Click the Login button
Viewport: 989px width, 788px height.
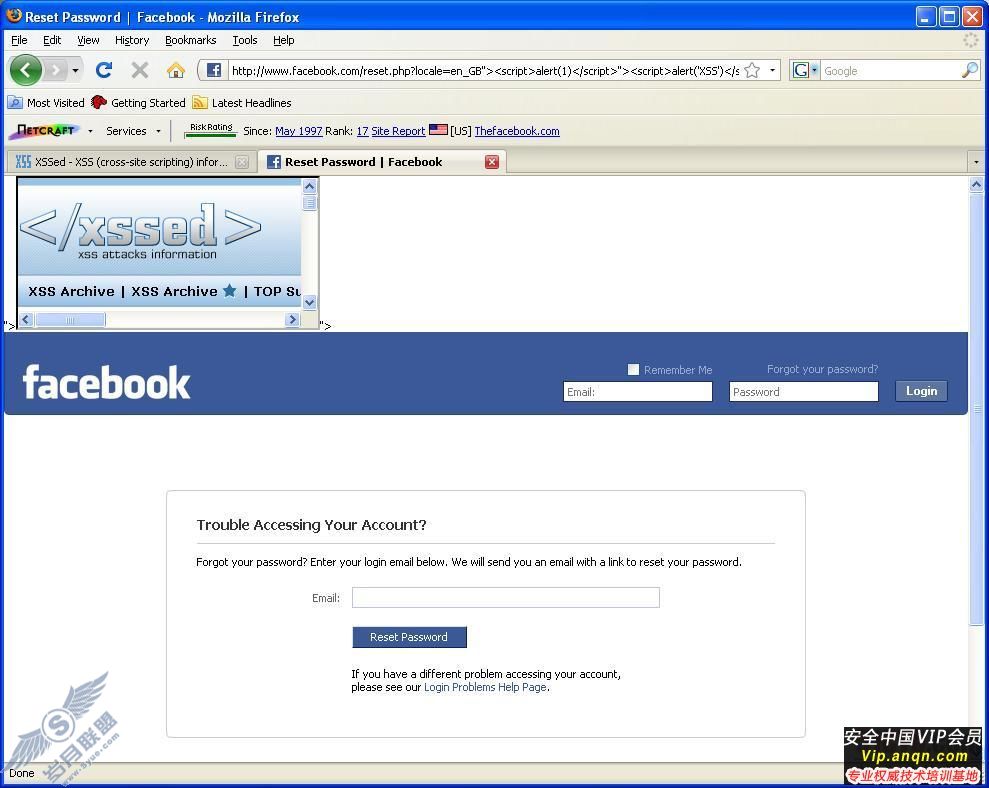pyautogui.click(x=922, y=391)
